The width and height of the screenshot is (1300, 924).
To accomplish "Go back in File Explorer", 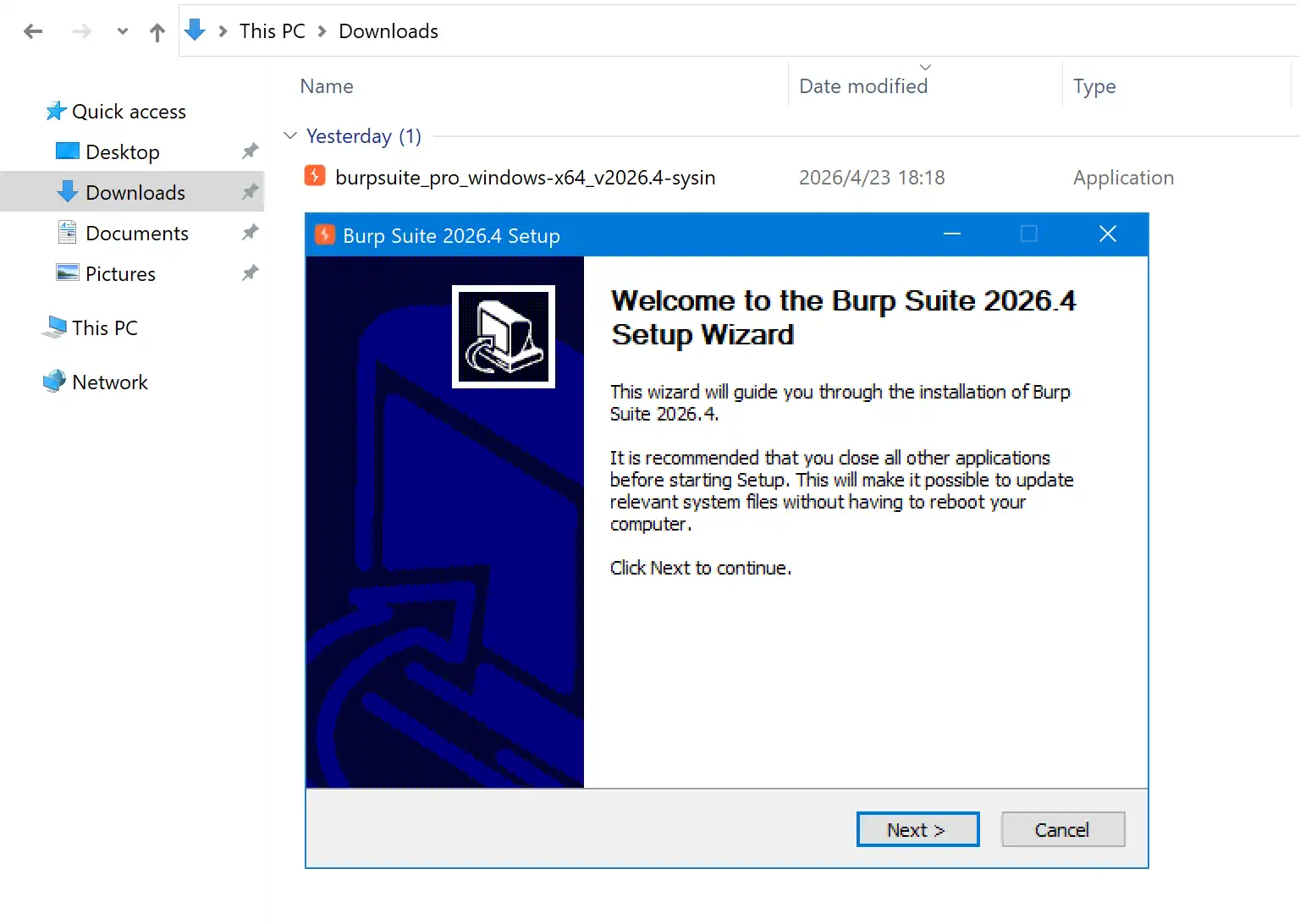I will (34, 32).
